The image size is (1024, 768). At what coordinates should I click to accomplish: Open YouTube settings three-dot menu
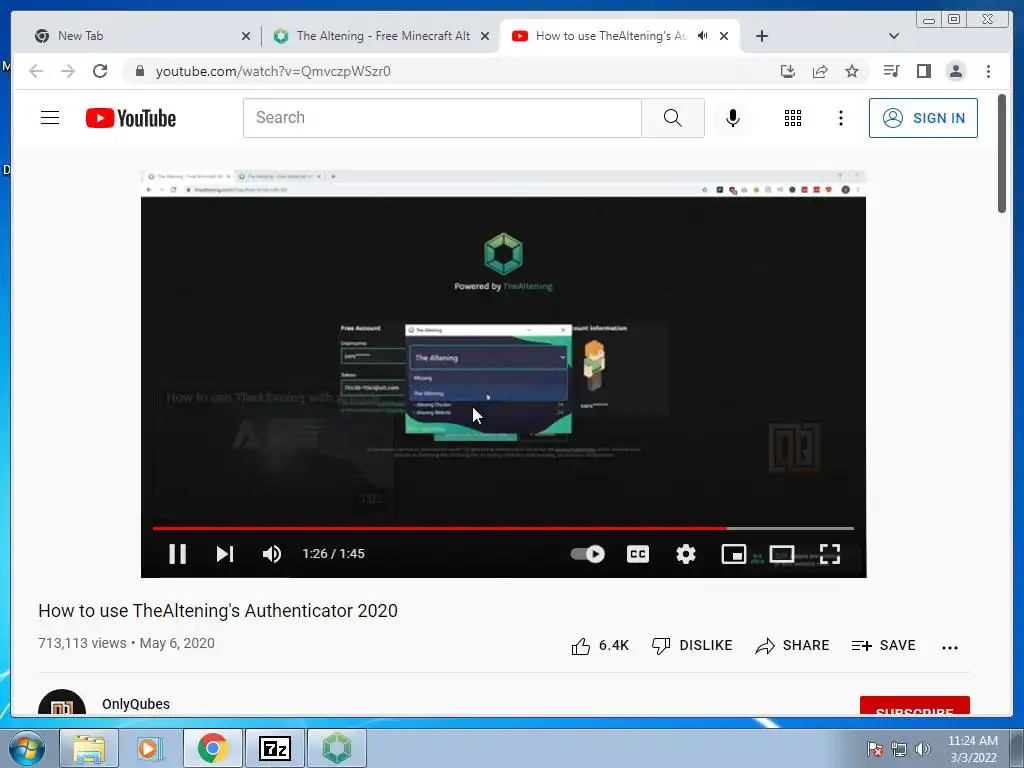click(841, 118)
